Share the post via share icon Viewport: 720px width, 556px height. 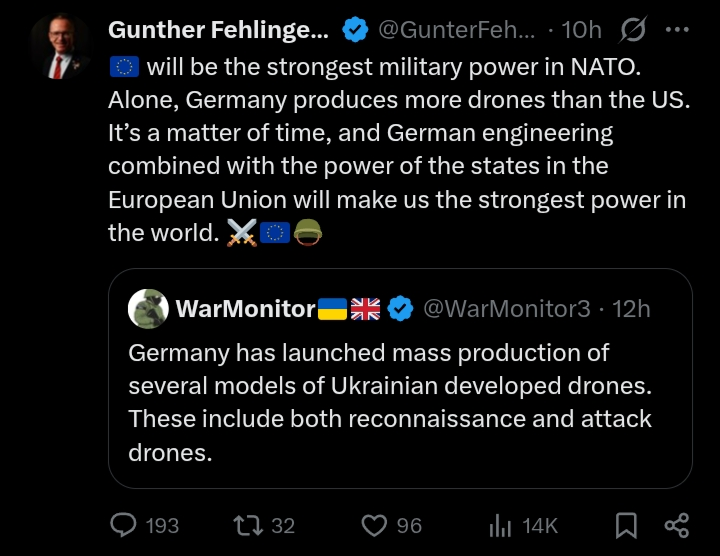(x=677, y=525)
